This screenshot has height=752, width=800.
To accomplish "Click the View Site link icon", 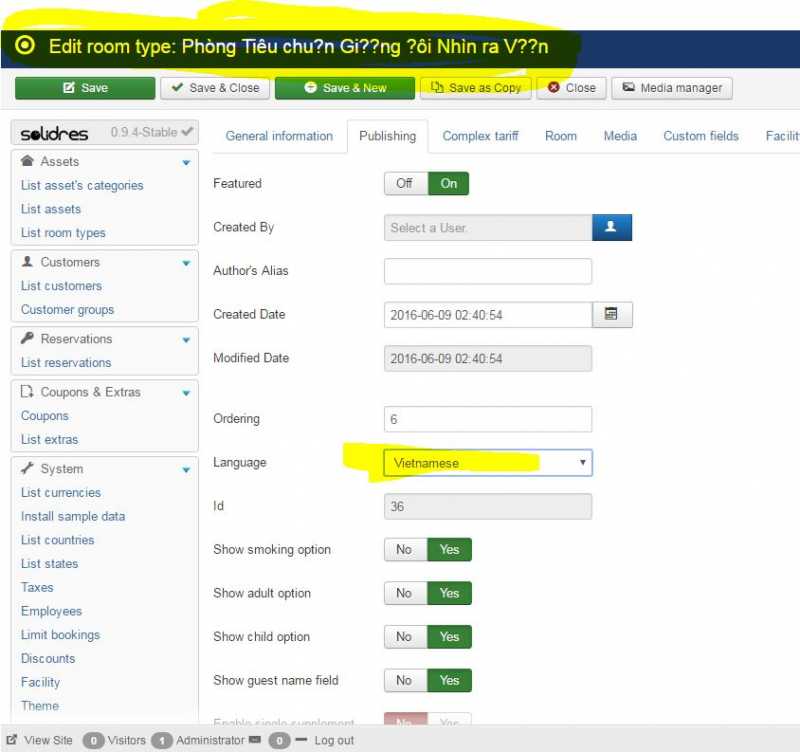I will click(x=13, y=740).
